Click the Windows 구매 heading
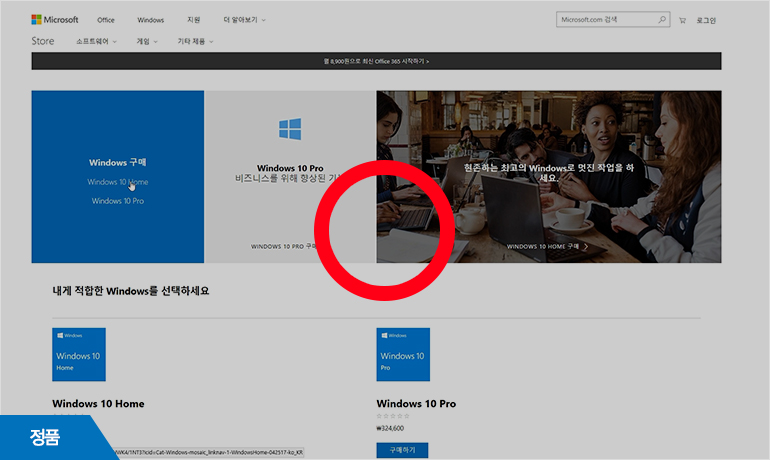 pos(117,162)
